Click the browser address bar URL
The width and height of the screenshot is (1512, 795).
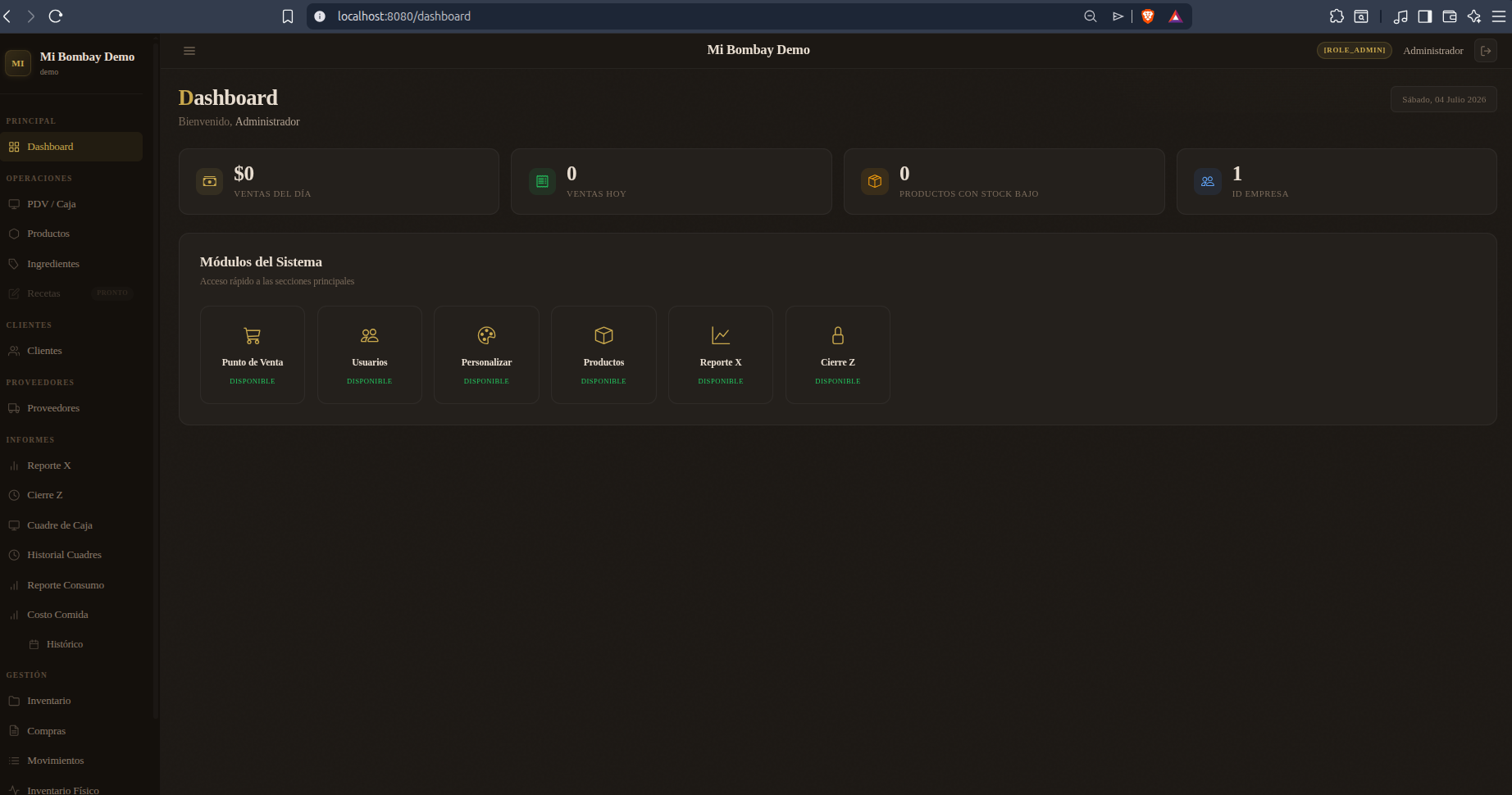(404, 16)
